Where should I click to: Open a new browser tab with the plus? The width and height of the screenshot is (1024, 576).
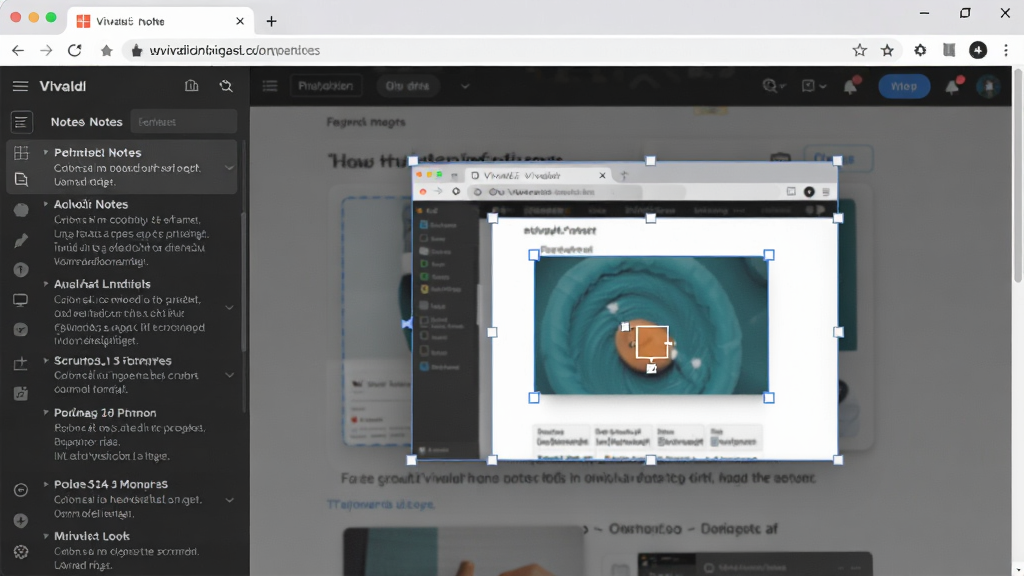[271, 21]
